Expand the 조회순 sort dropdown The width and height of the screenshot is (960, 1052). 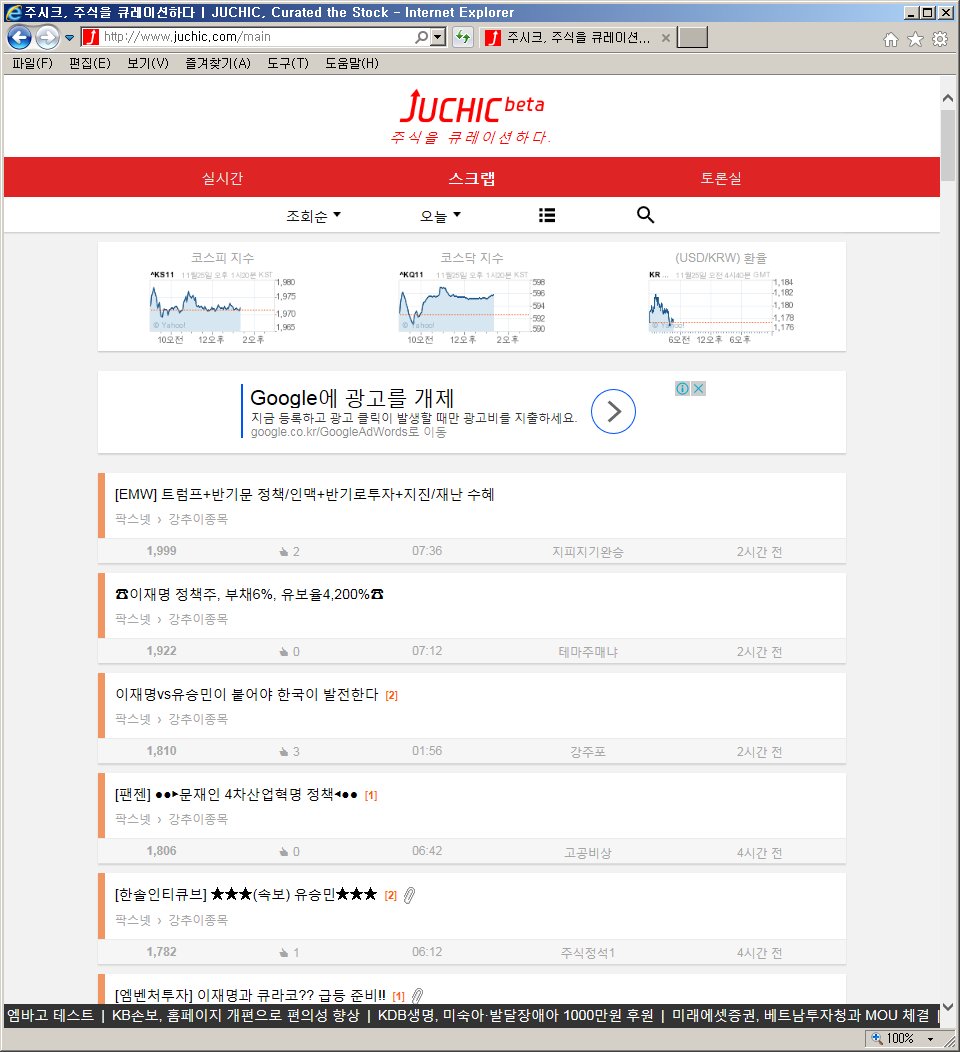tap(313, 215)
